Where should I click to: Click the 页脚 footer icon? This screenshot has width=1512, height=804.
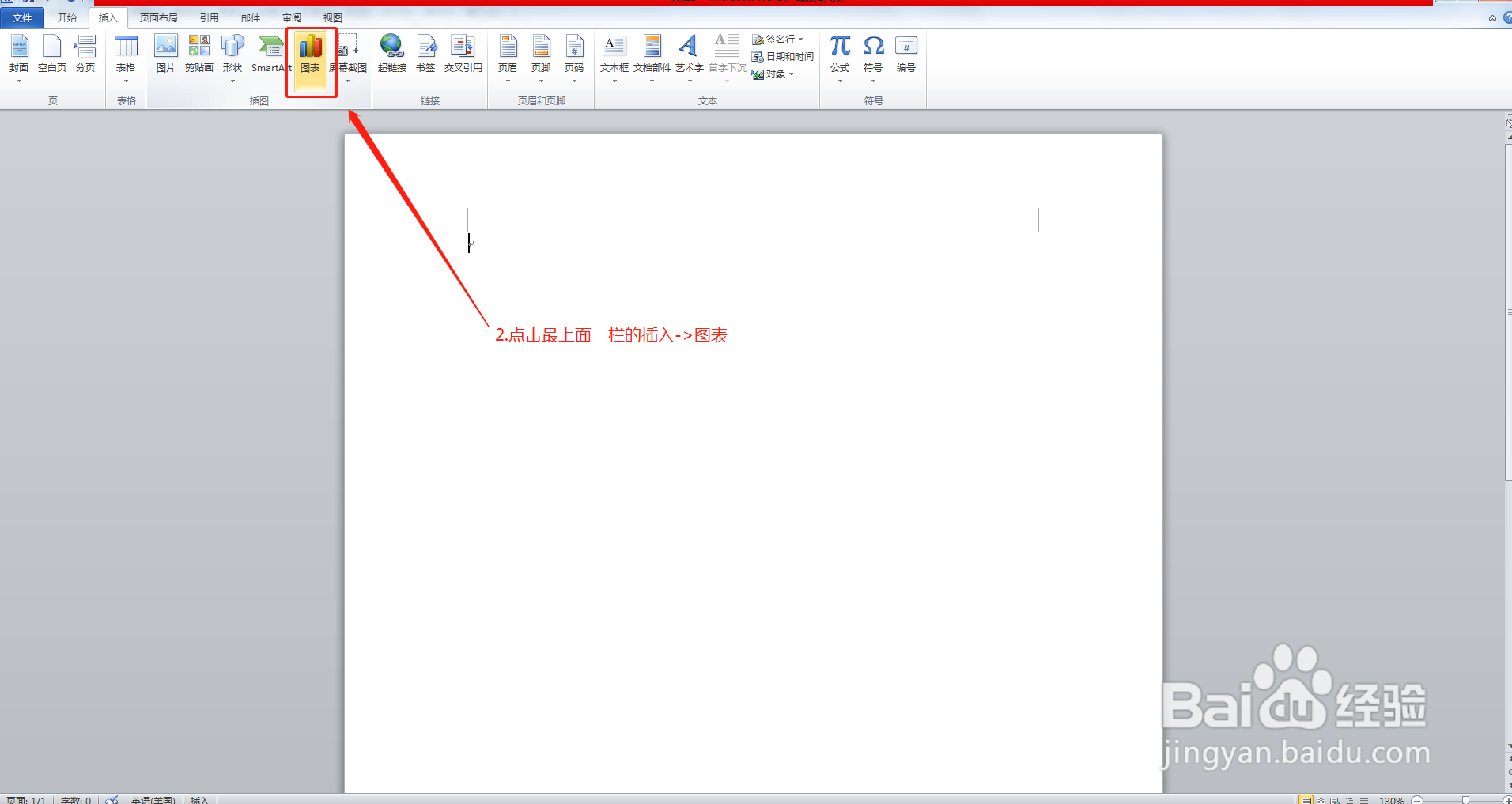point(541,46)
